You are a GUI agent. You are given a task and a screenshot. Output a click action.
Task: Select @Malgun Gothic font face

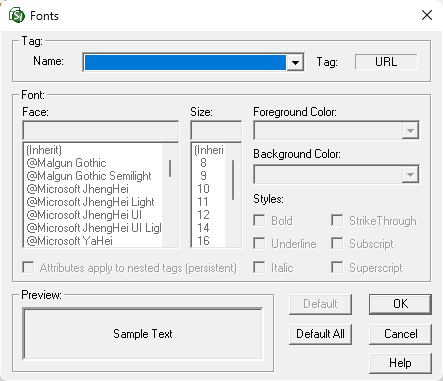click(x=93, y=163)
